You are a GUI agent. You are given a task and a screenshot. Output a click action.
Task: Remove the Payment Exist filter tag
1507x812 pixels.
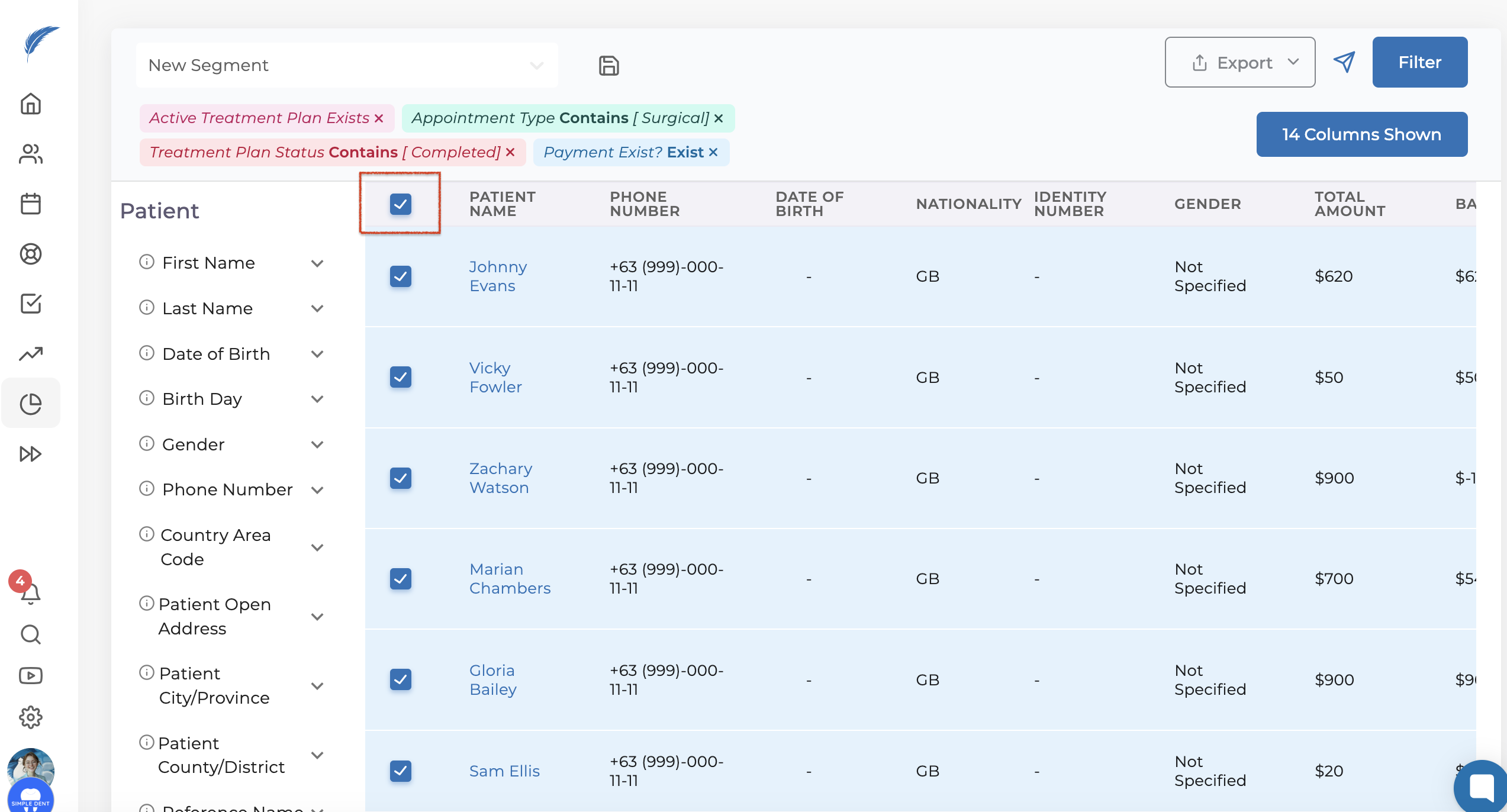coord(713,153)
